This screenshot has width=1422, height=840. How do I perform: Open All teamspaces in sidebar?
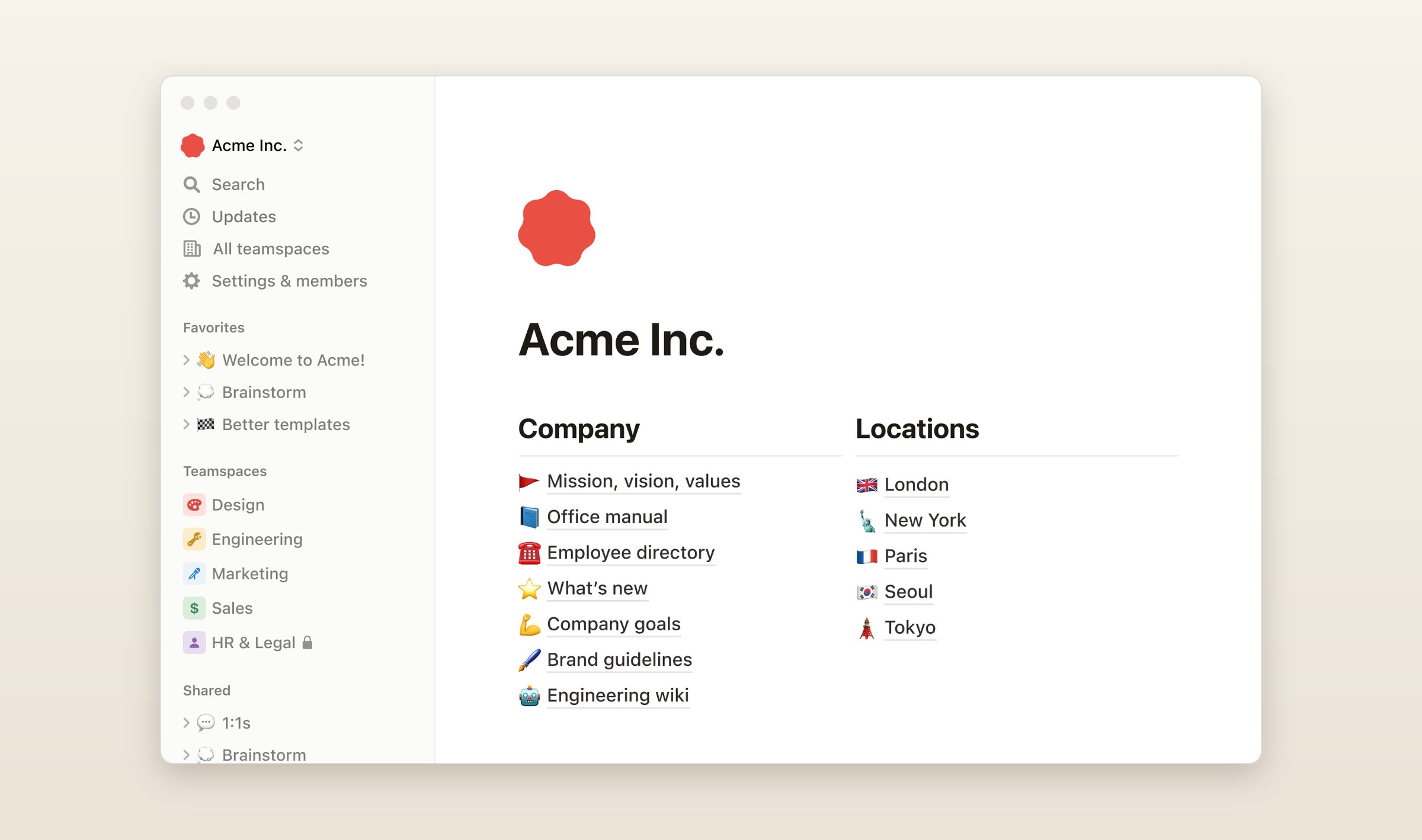click(x=271, y=249)
